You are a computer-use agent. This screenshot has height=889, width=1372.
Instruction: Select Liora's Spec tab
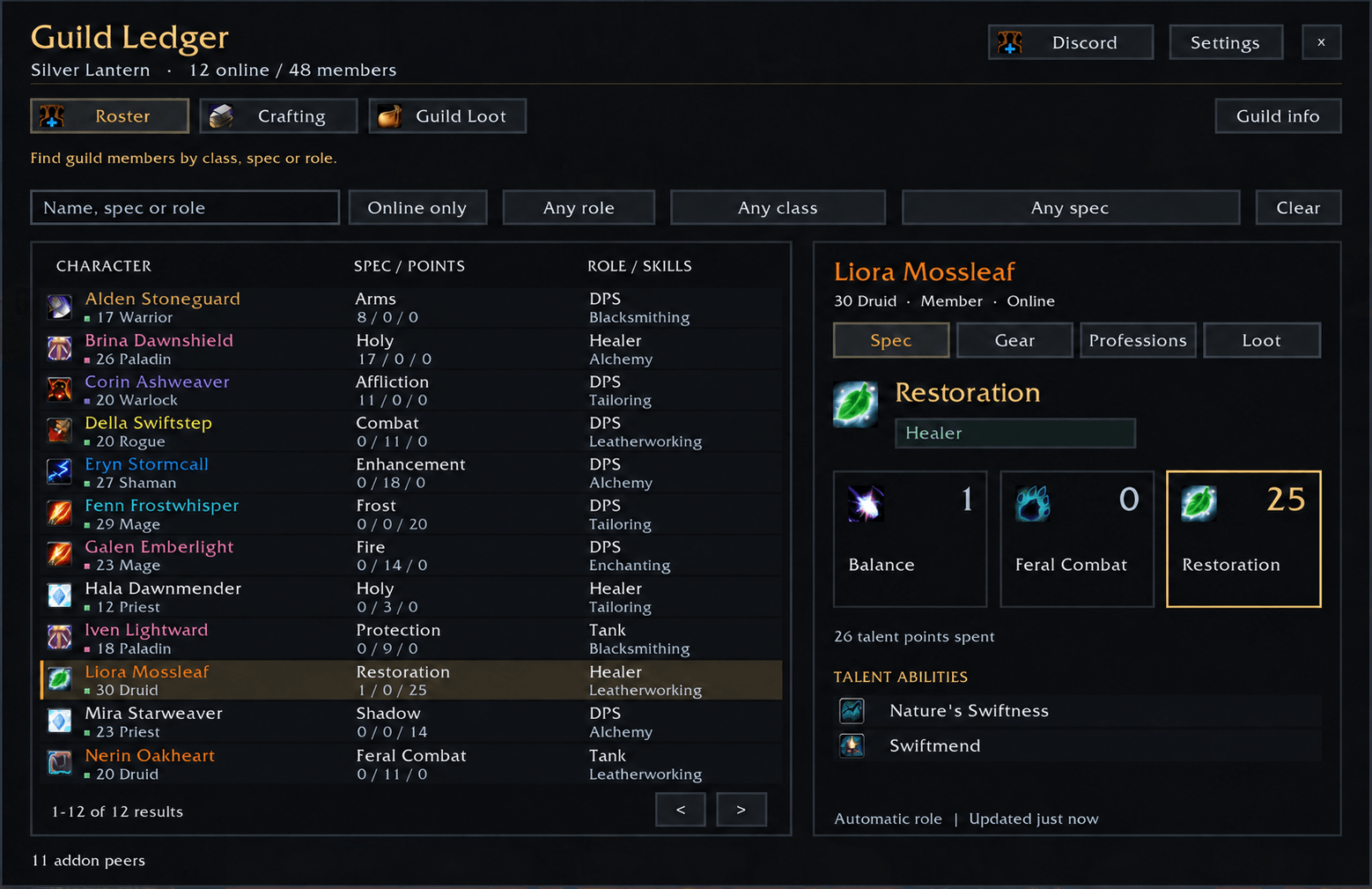pos(891,340)
